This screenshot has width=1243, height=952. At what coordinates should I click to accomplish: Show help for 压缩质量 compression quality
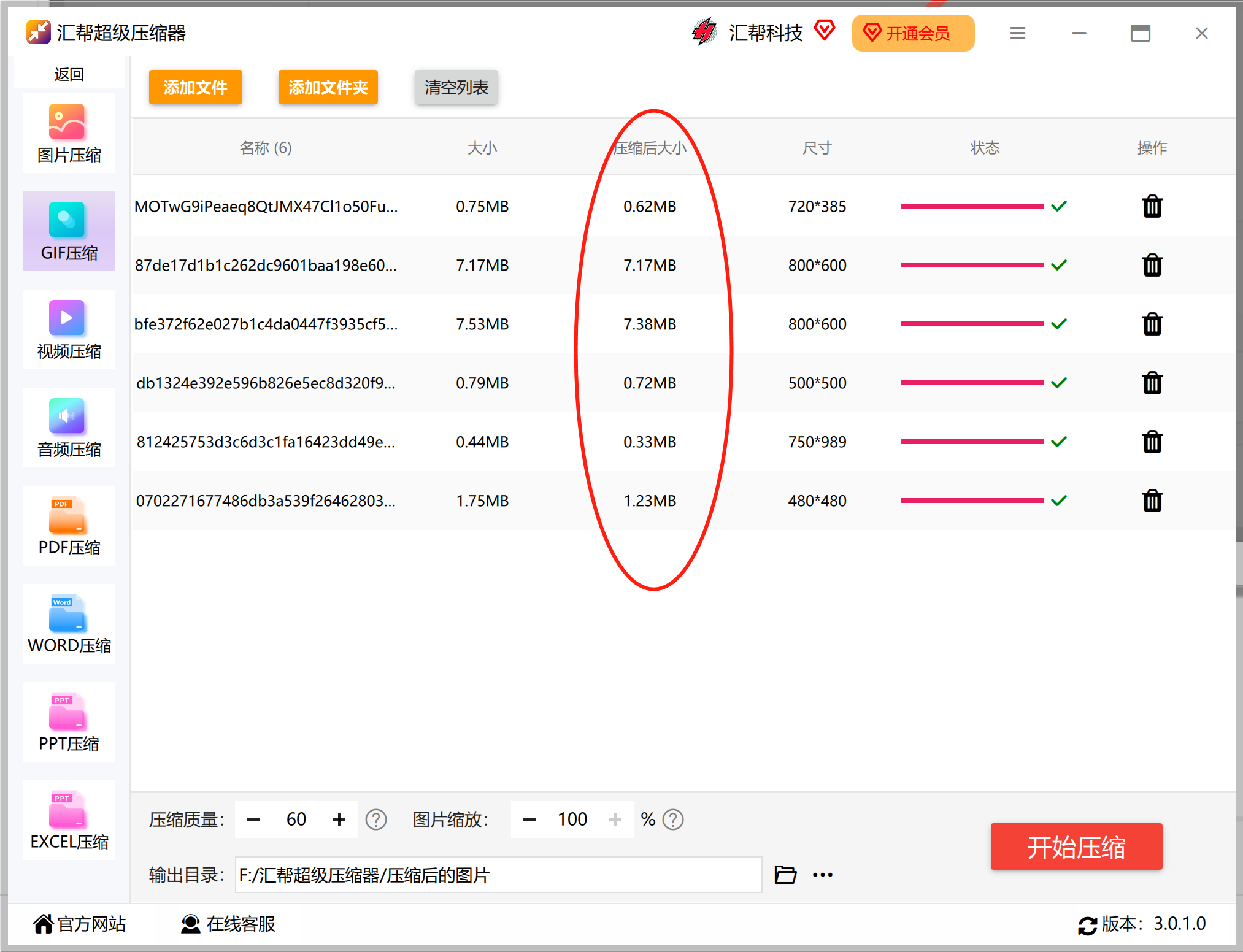pos(376,820)
